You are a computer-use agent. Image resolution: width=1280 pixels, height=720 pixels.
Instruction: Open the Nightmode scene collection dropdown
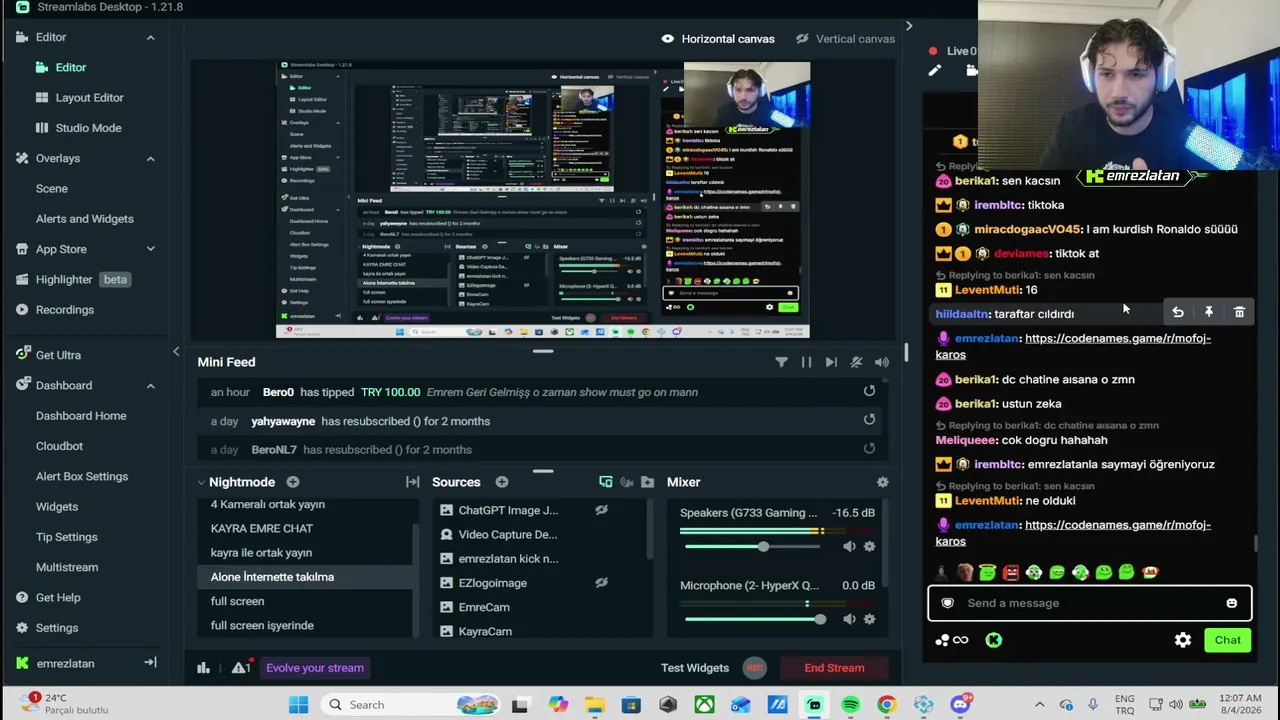tap(236, 482)
